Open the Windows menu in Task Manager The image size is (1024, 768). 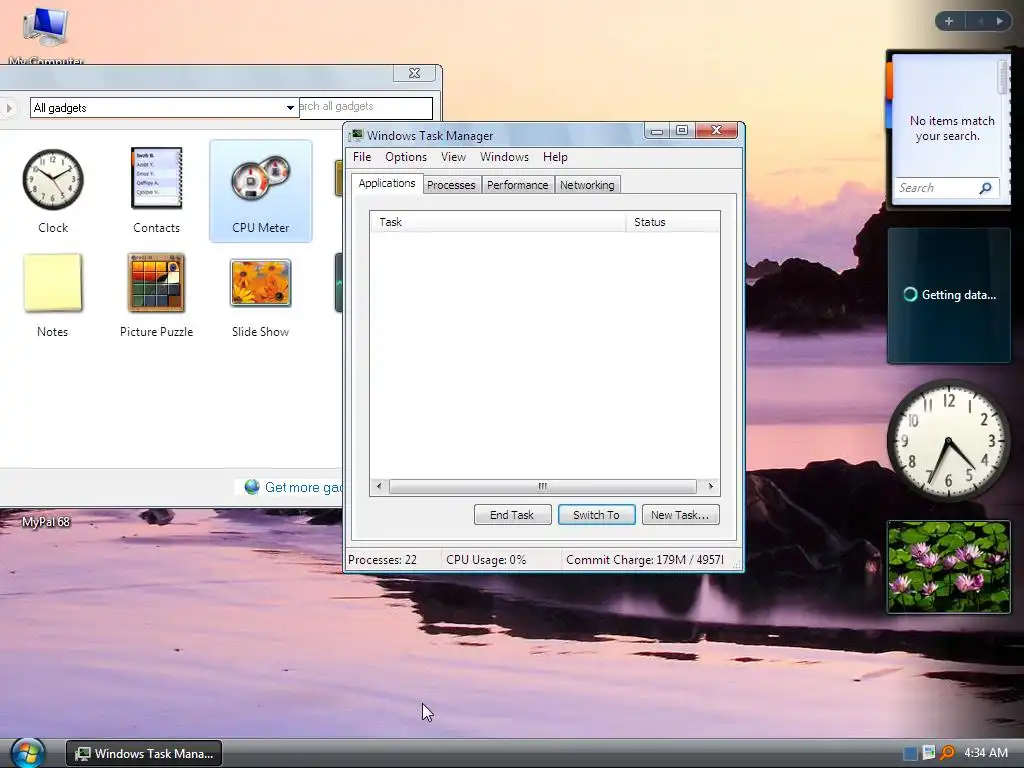504,157
